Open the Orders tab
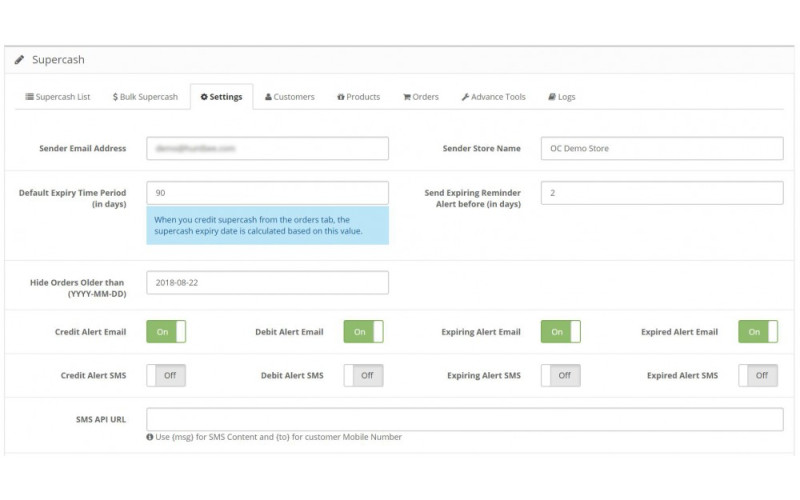 click(421, 97)
